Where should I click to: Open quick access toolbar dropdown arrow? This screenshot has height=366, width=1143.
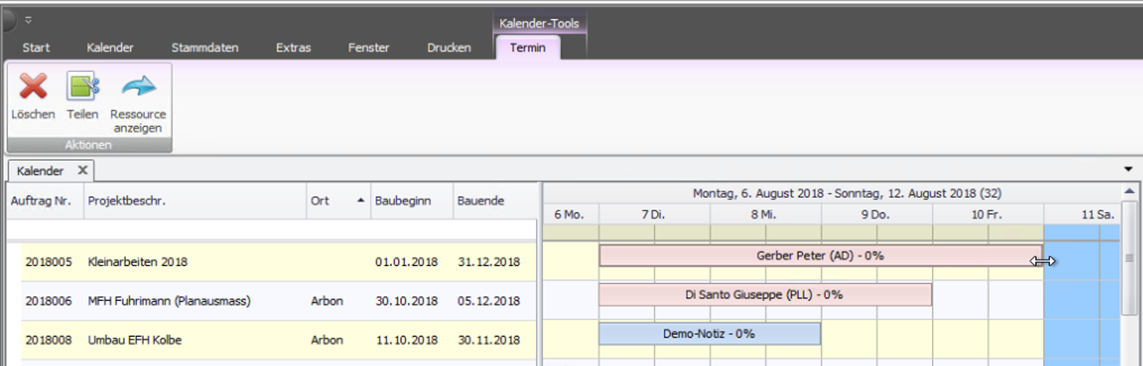tap(28, 20)
